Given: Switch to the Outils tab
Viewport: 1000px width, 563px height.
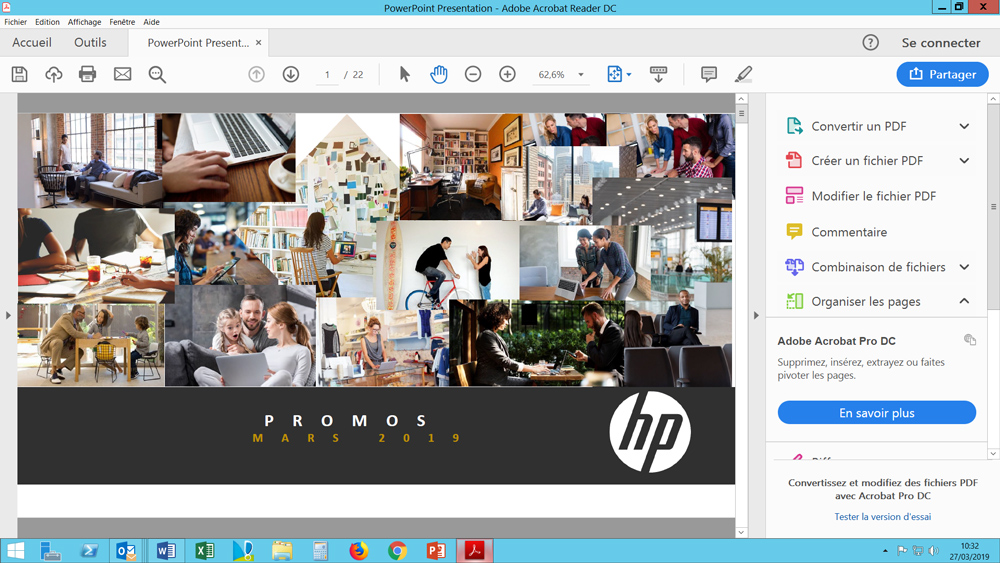Looking at the screenshot, I should 90,43.
